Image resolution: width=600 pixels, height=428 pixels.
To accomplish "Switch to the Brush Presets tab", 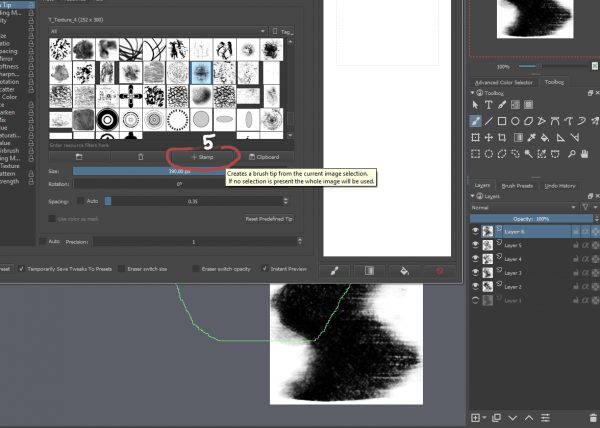I will (x=517, y=186).
